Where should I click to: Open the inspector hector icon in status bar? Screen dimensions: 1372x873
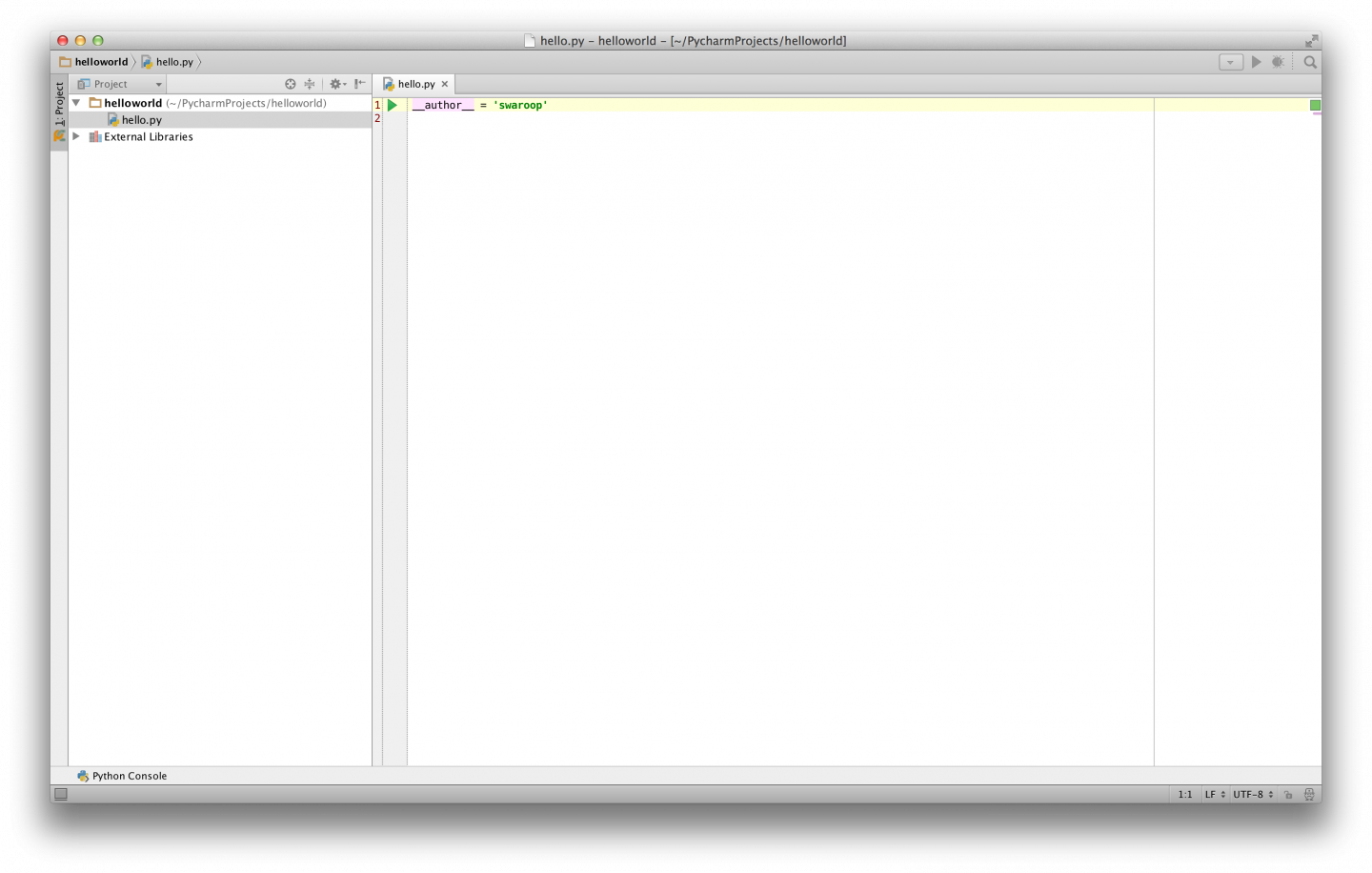click(x=1309, y=794)
